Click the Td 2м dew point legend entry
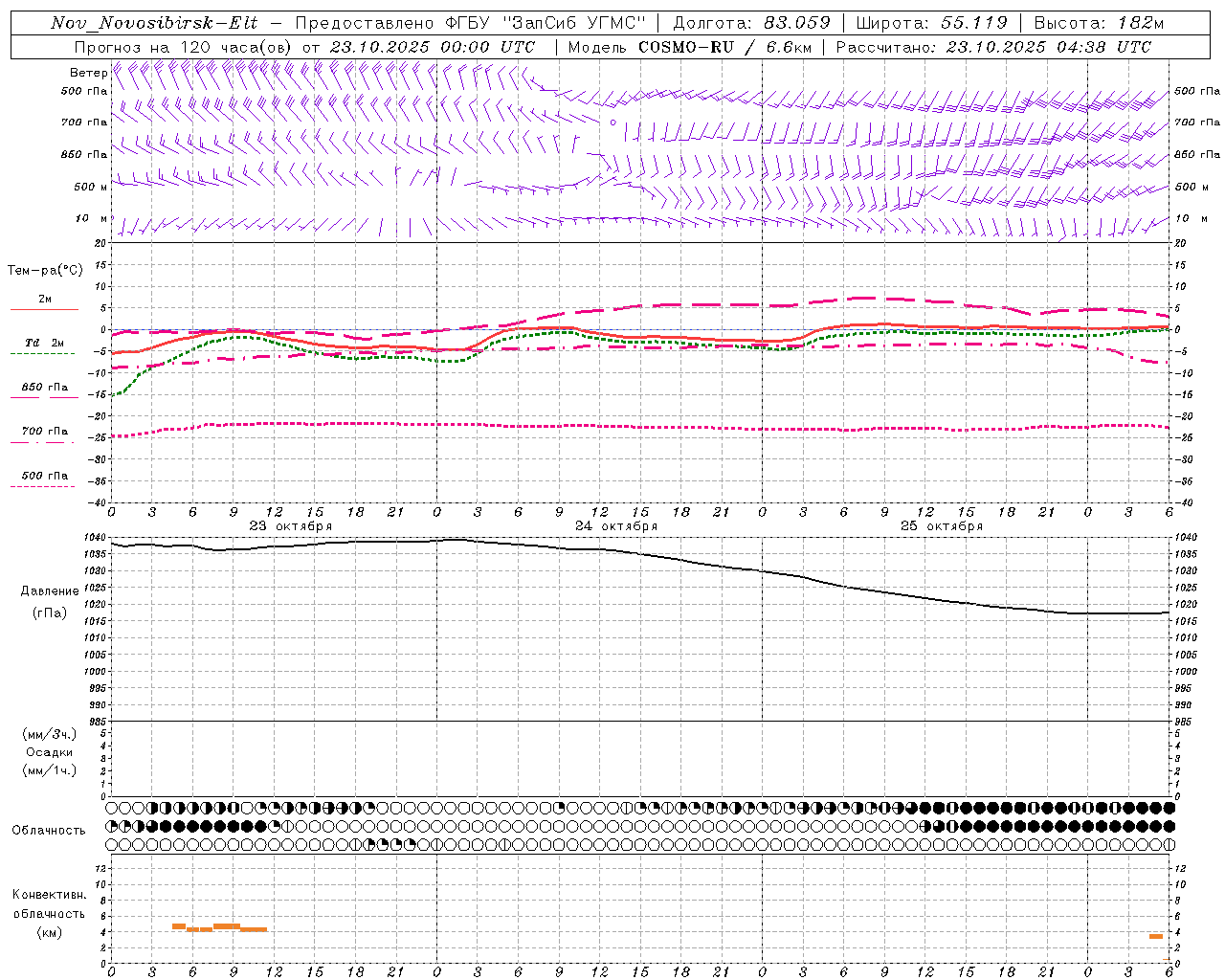This screenshot has height=980, width=1225. click(44, 343)
